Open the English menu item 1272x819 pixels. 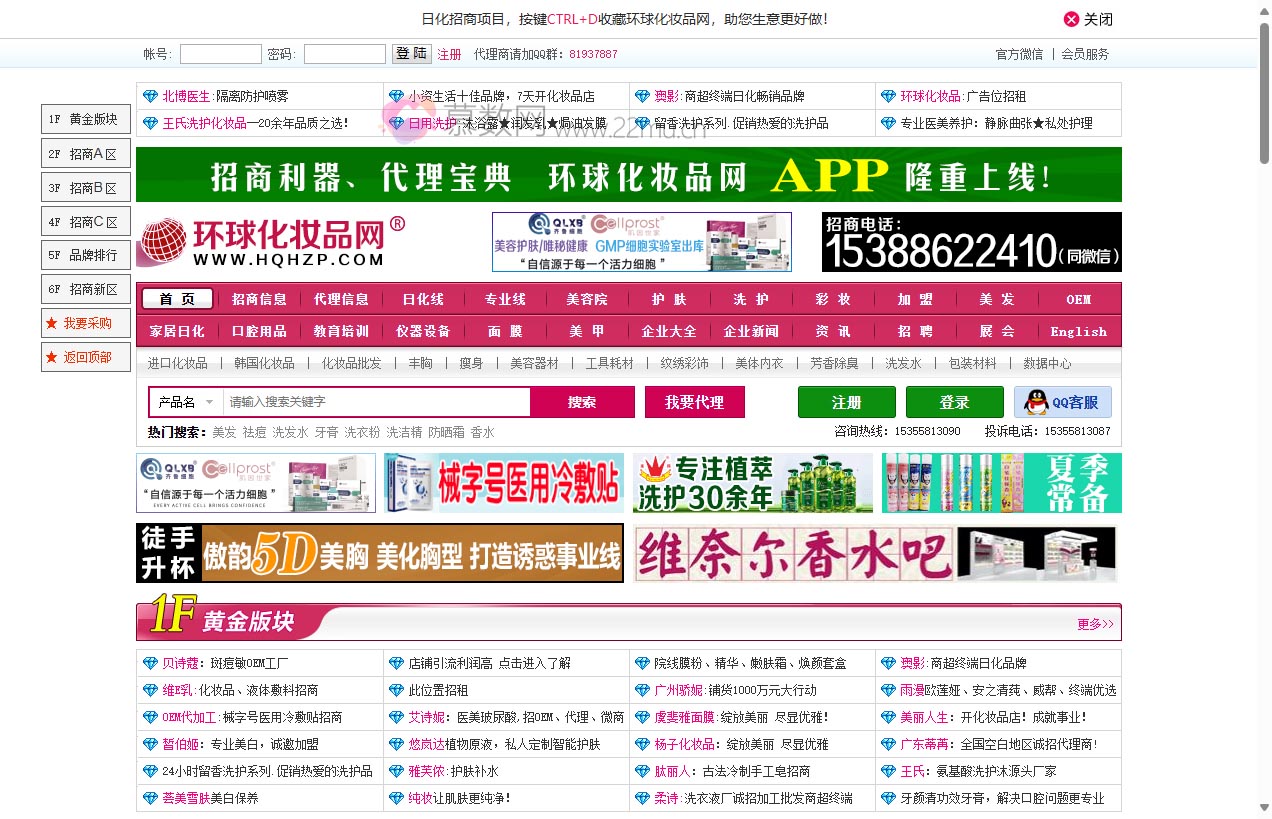pos(1080,330)
